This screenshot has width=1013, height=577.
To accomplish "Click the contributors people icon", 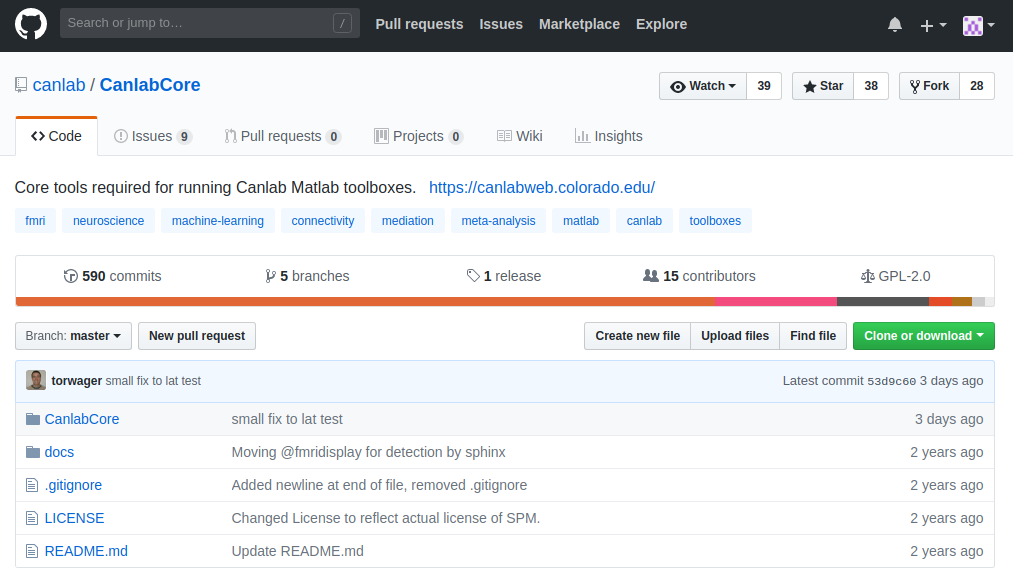I will [x=651, y=276].
